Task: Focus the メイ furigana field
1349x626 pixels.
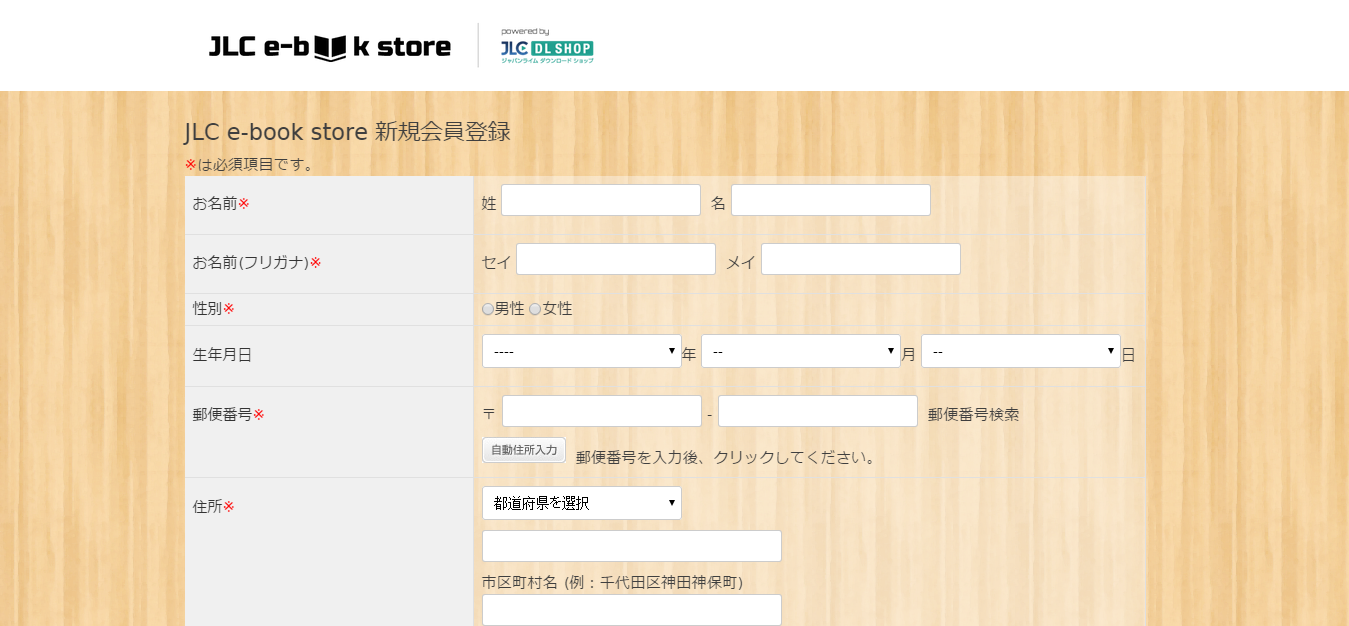Action: 861,259
